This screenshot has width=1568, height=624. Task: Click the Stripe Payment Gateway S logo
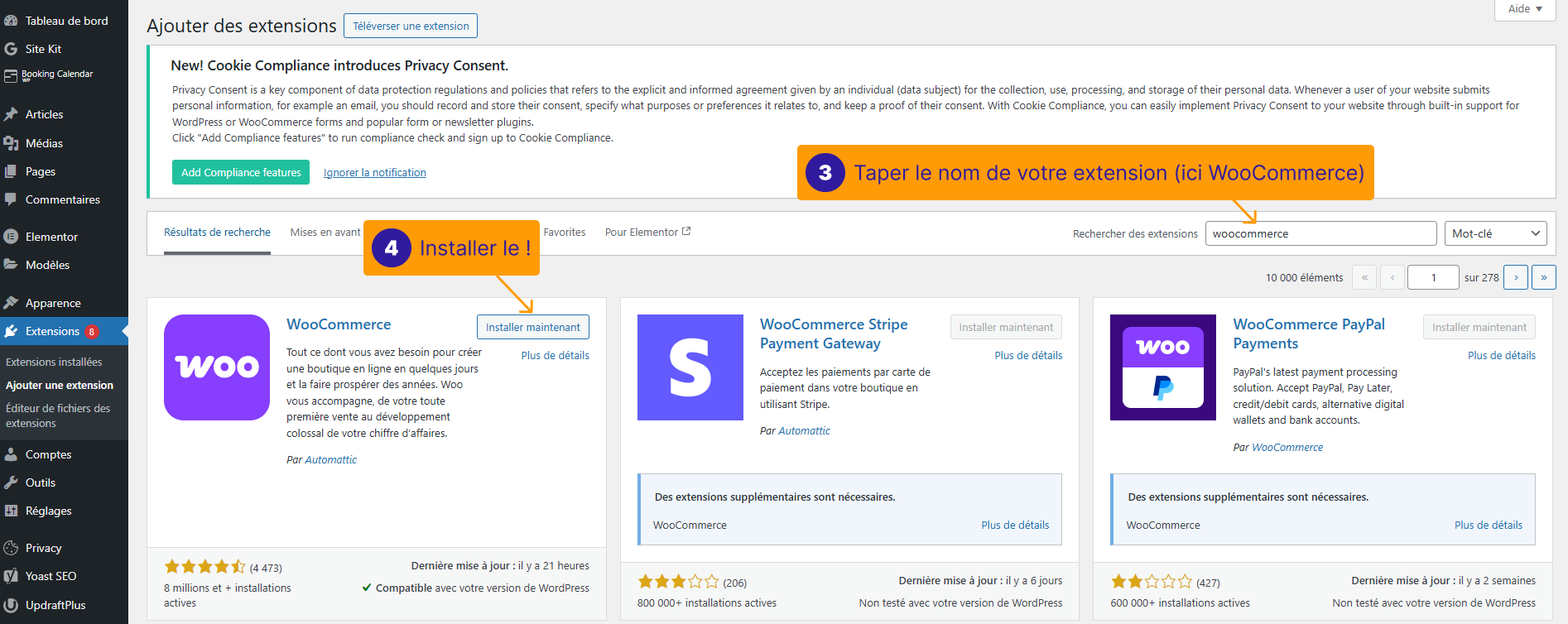tap(690, 367)
